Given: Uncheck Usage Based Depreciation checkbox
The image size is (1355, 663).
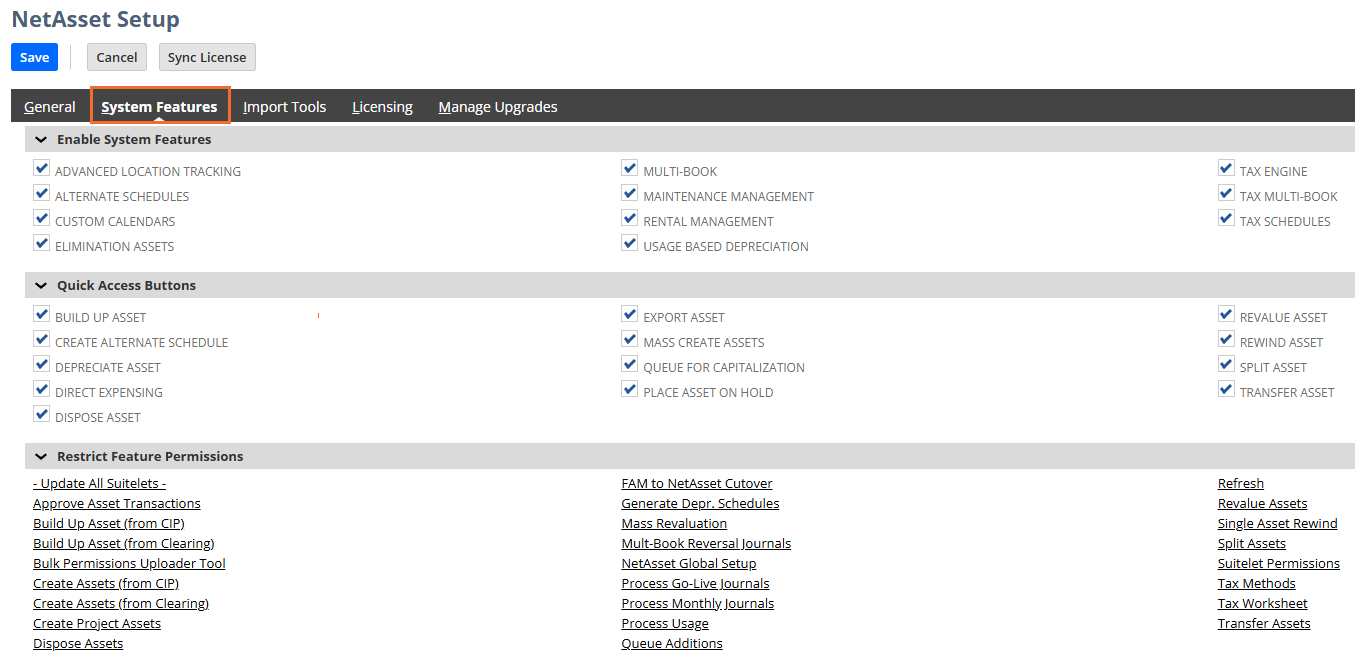Looking at the screenshot, I should [629, 244].
